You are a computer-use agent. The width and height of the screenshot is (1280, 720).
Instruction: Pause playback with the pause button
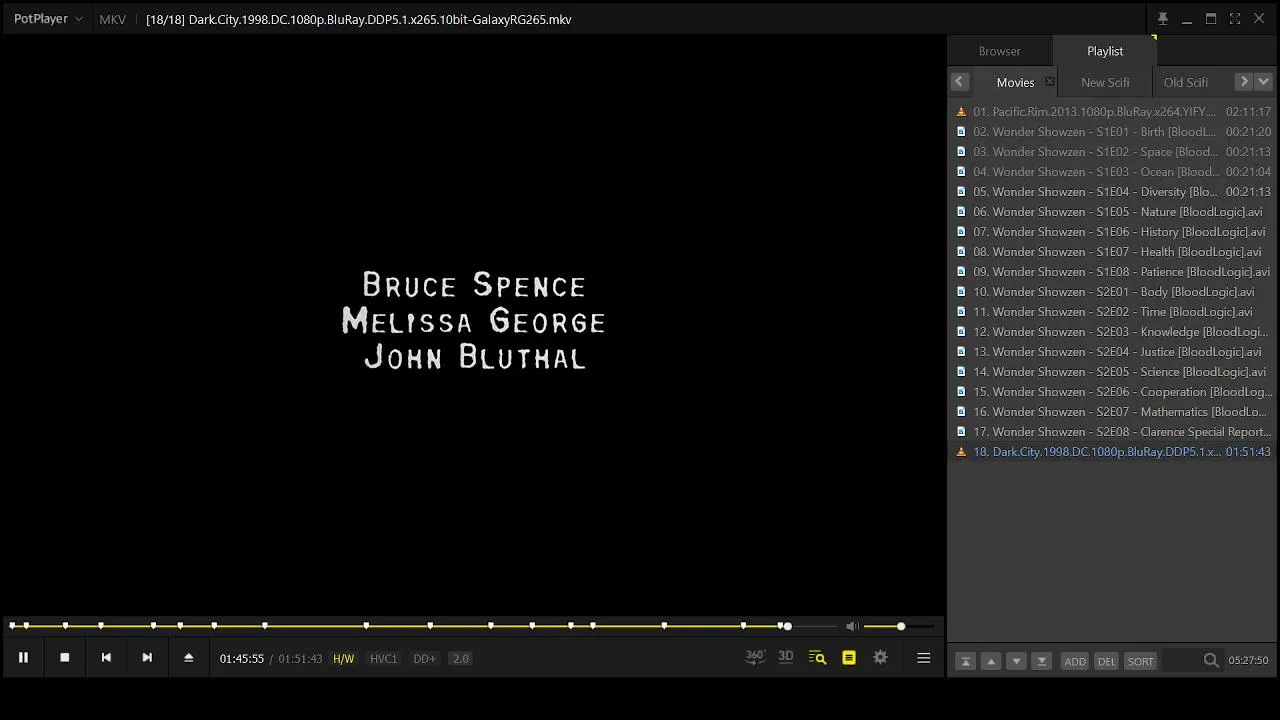pos(23,658)
